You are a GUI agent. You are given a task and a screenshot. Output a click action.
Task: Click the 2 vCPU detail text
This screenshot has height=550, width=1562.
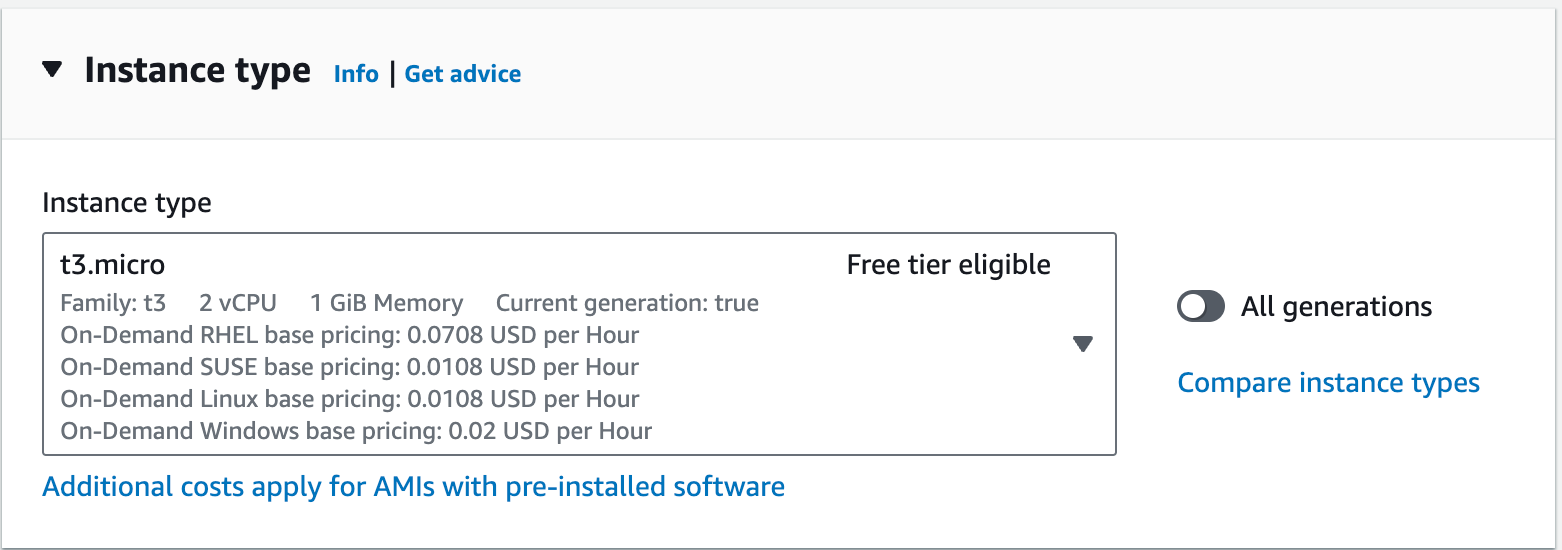(238, 303)
